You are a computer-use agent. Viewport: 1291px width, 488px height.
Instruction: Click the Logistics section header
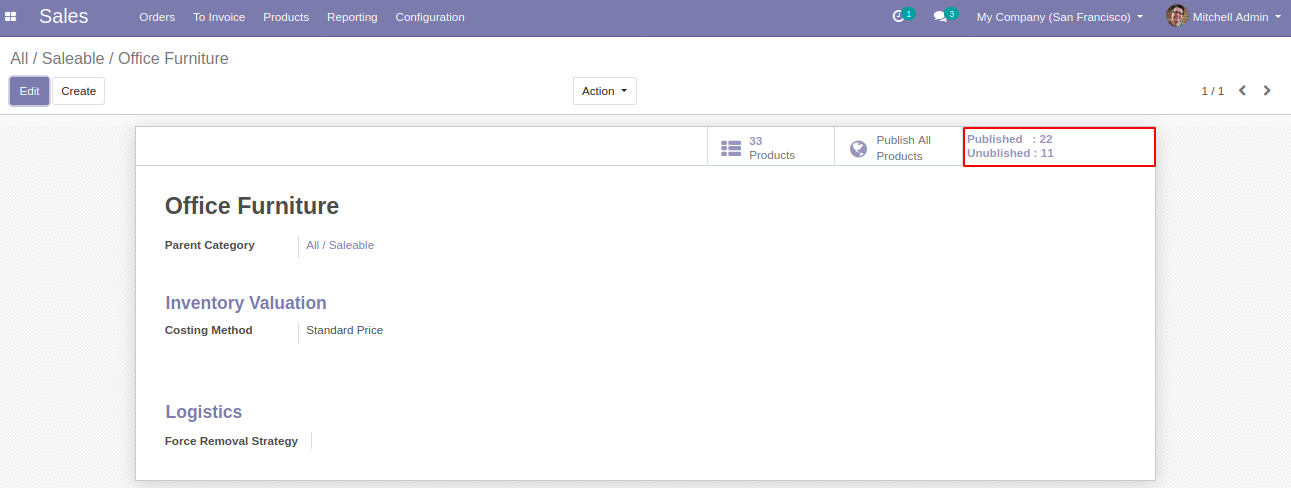(204, 412)
